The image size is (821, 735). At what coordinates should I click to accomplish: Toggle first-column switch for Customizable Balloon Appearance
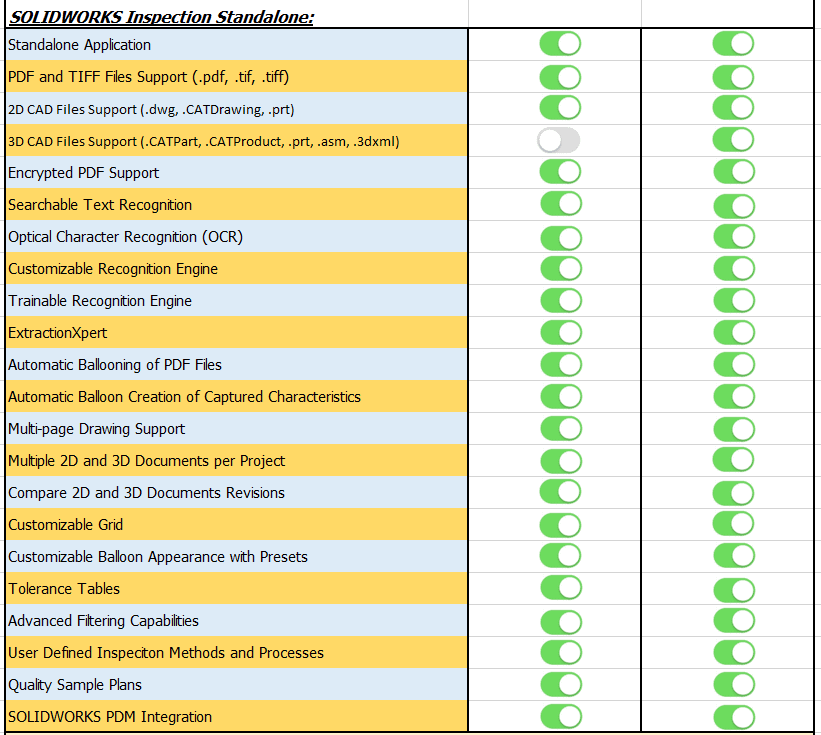(x=560, y=555)
